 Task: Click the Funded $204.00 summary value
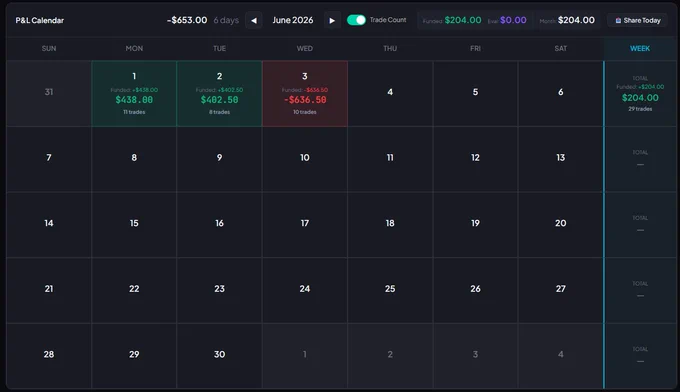click(463, 20)
